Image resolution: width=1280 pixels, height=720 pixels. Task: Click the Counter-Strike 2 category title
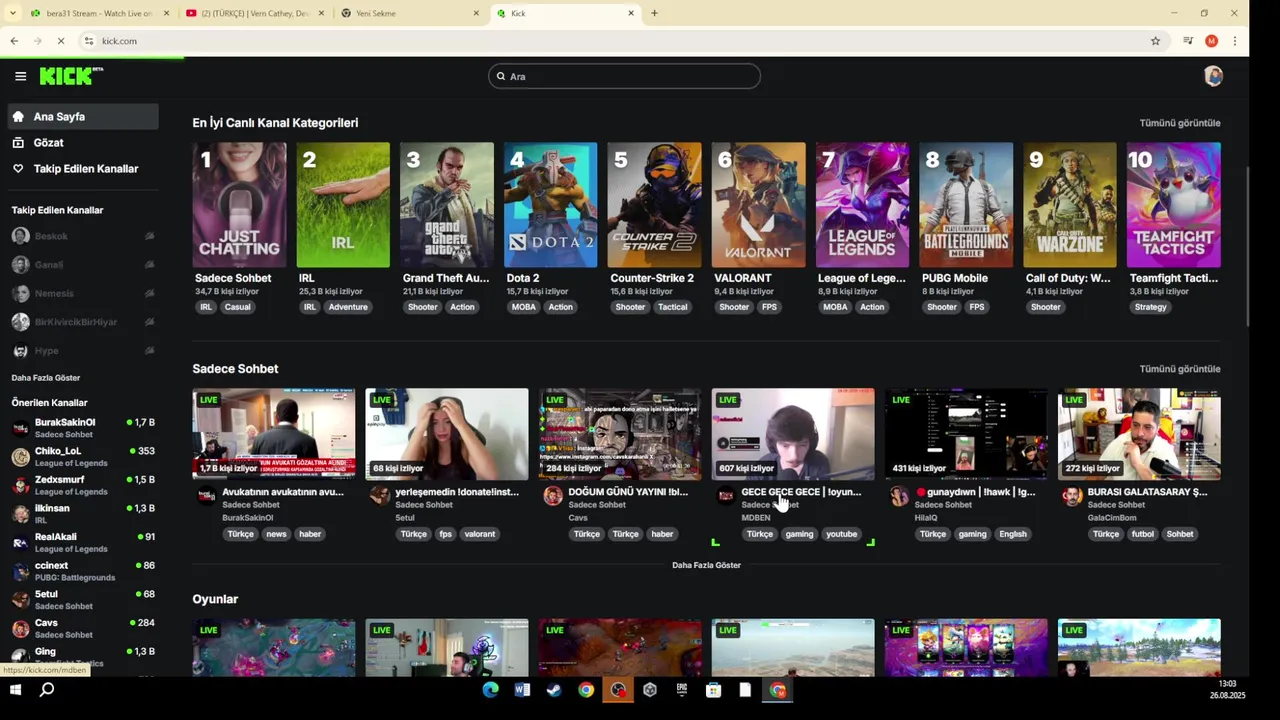coord(652,278)
